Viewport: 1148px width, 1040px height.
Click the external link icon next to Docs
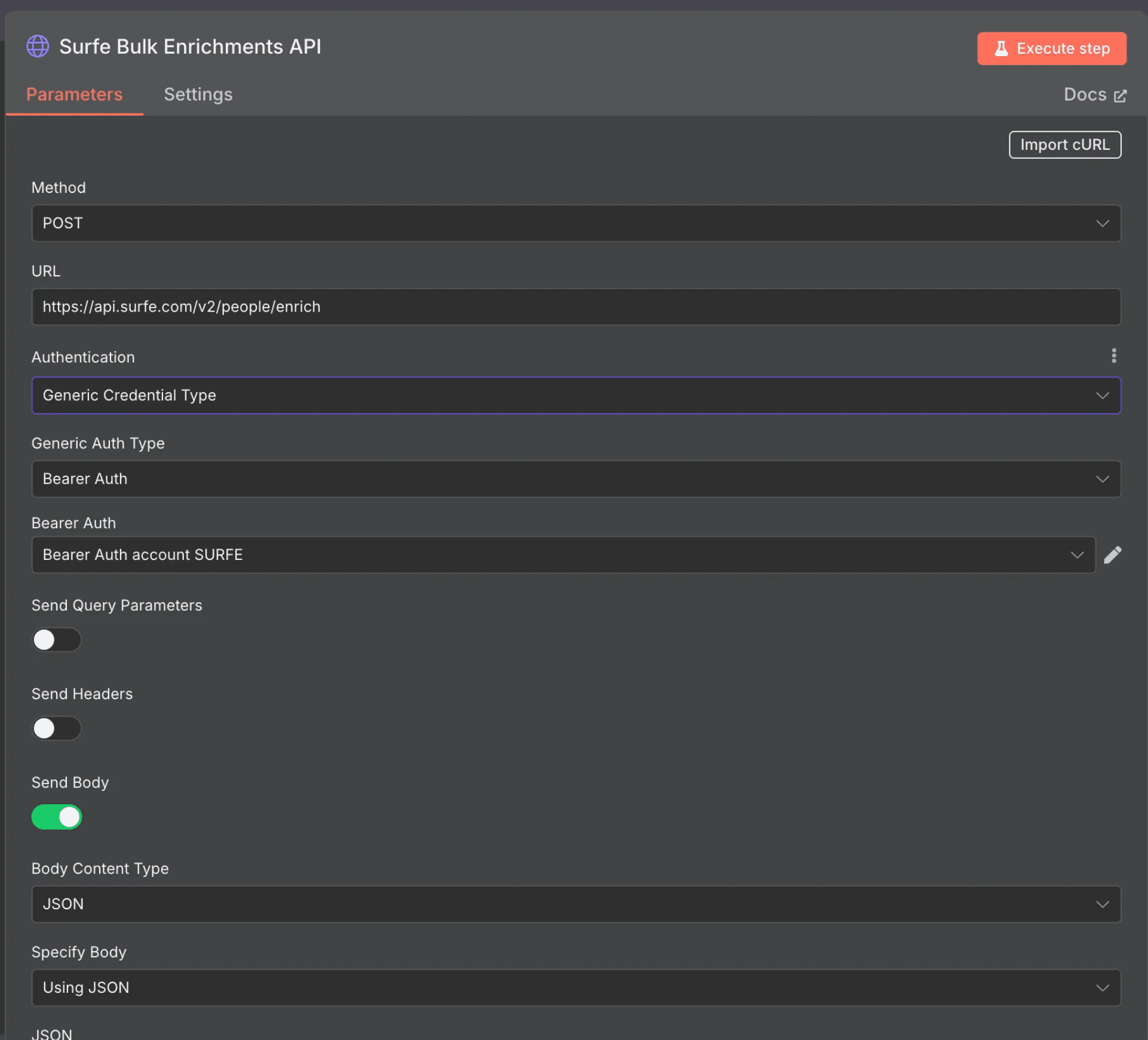pyautogui.click(x=1120, y=96)
